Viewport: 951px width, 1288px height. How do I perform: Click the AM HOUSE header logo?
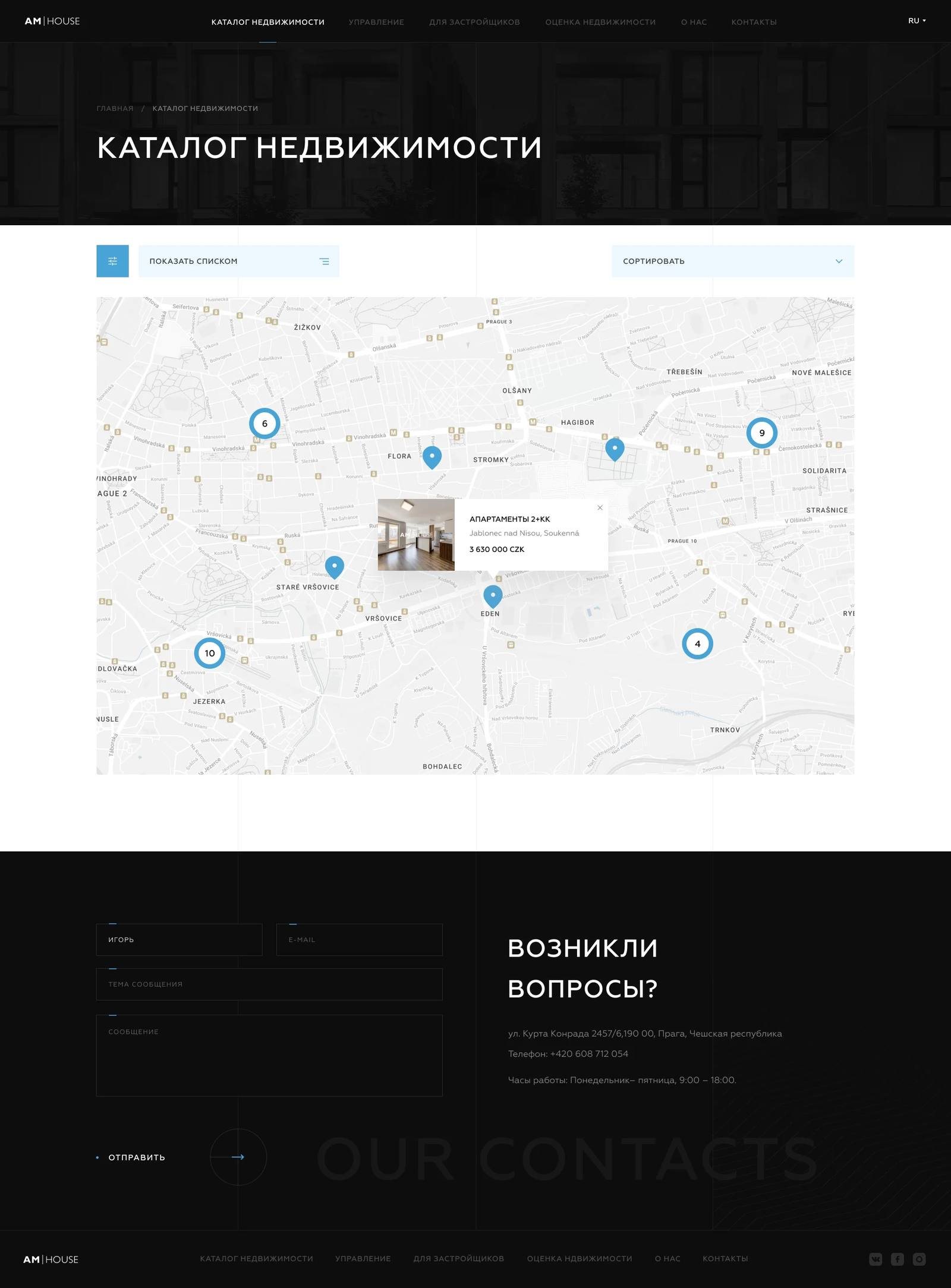pyautogui.click(x=52, y=21)
